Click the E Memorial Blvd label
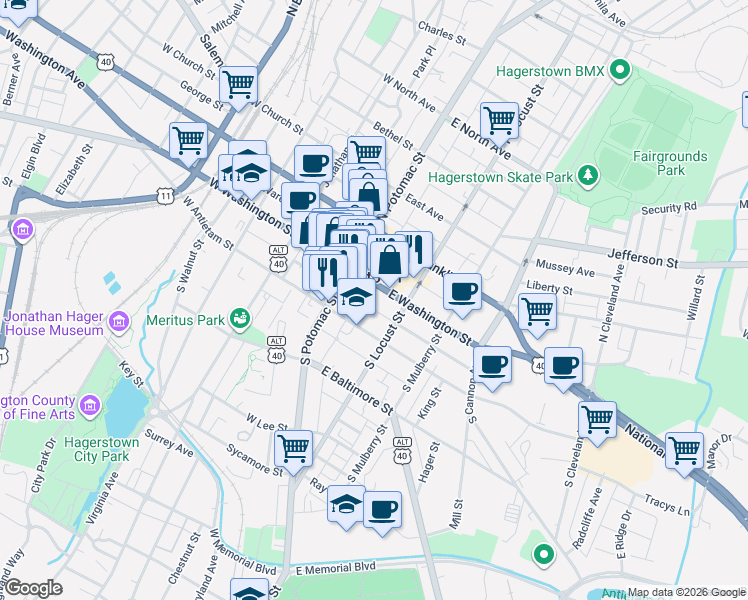 click(x=336, y=569)
